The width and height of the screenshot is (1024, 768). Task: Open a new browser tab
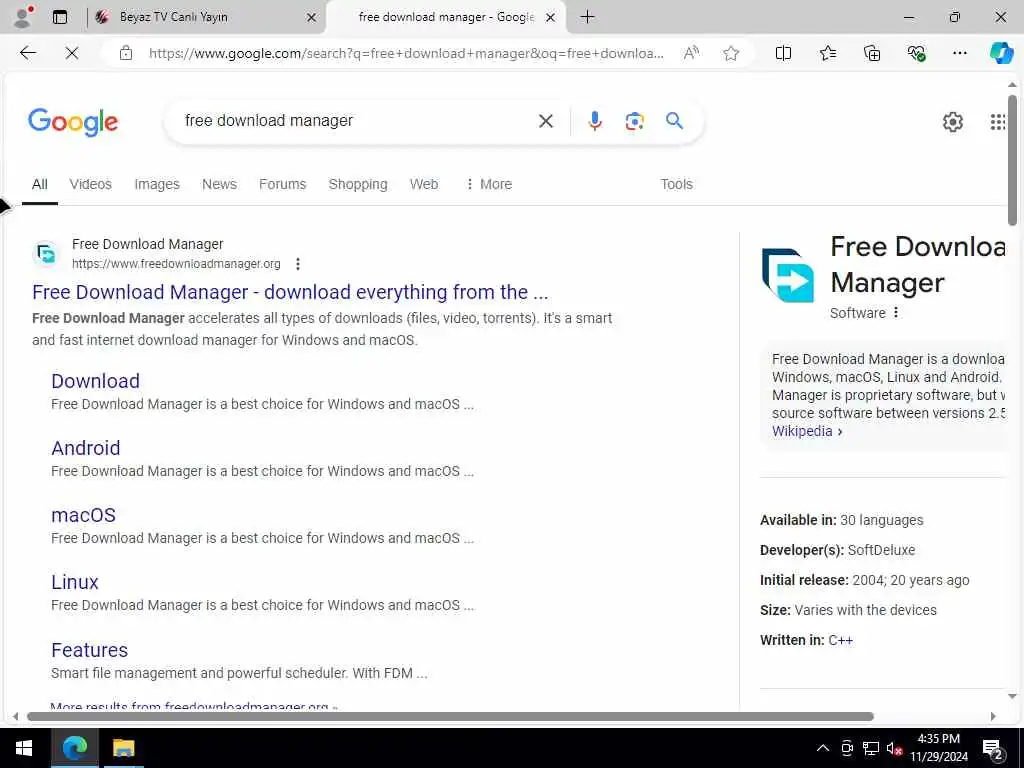click(587, 17)
